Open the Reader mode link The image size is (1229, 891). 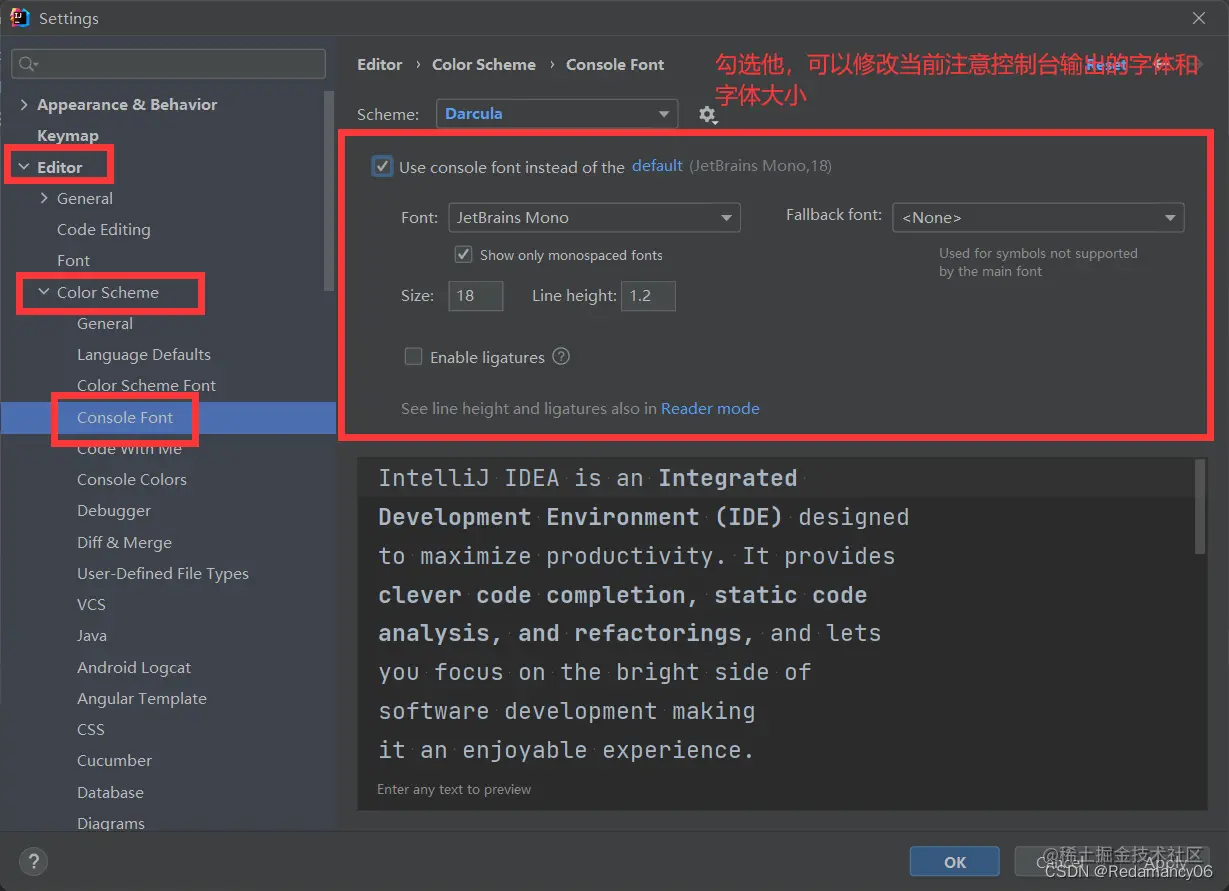click(x=710, y=408)
